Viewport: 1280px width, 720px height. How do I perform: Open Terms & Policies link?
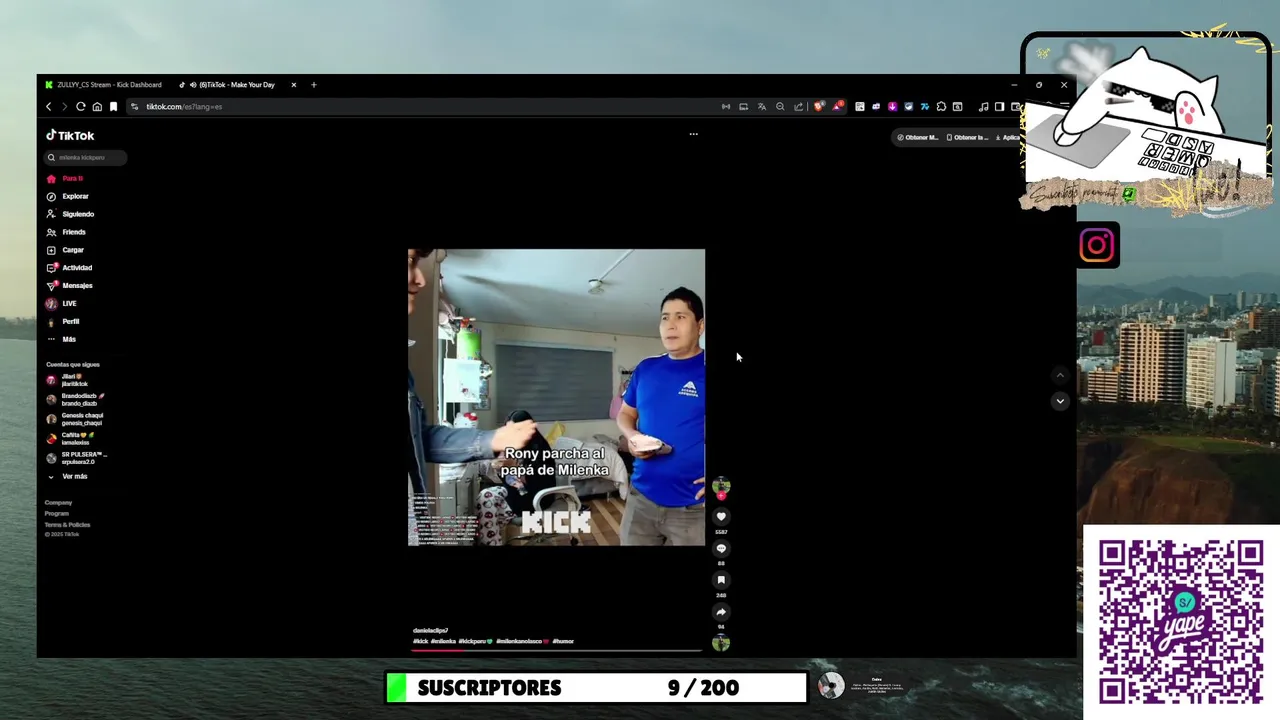[67, 525]
